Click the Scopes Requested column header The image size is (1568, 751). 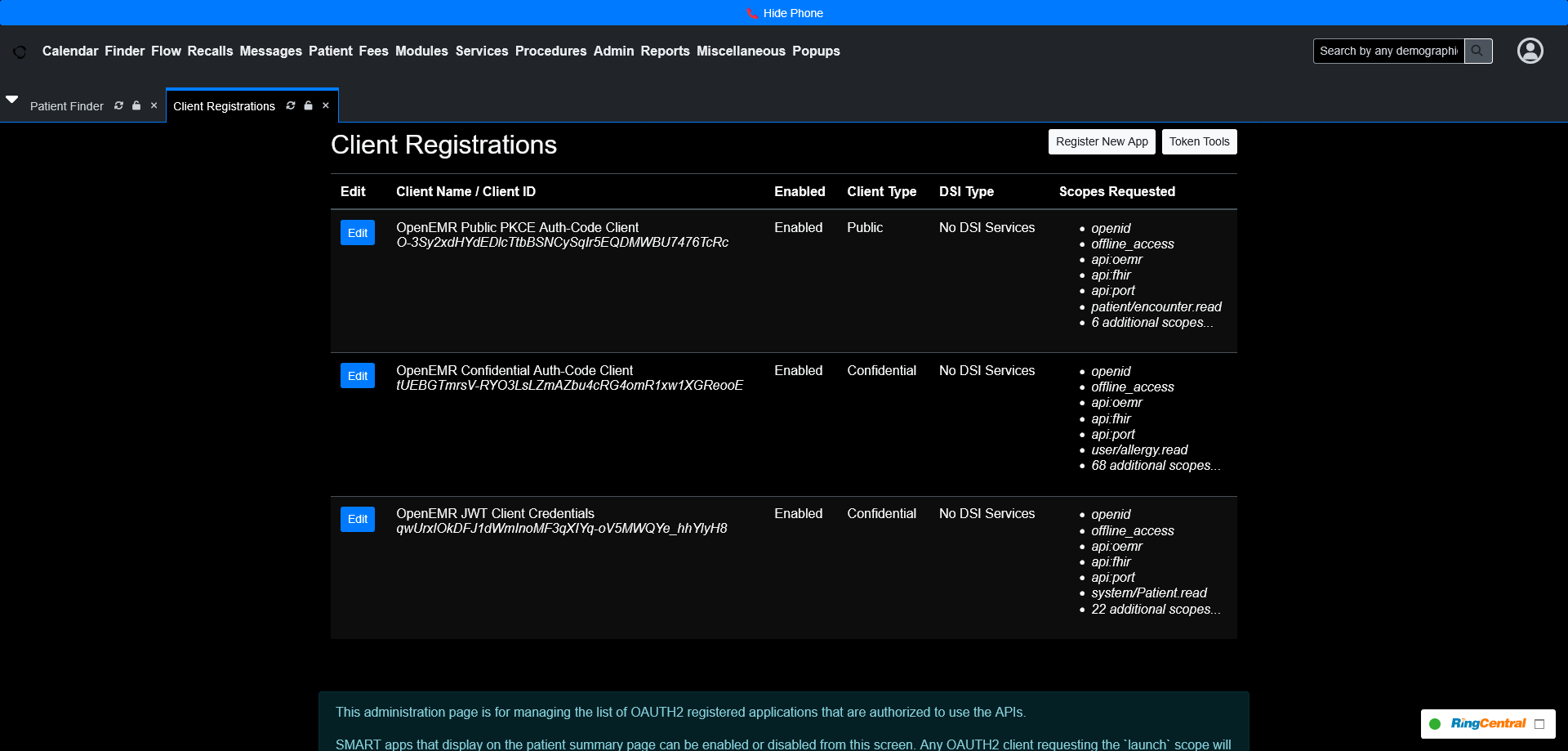coord(1116,191)
